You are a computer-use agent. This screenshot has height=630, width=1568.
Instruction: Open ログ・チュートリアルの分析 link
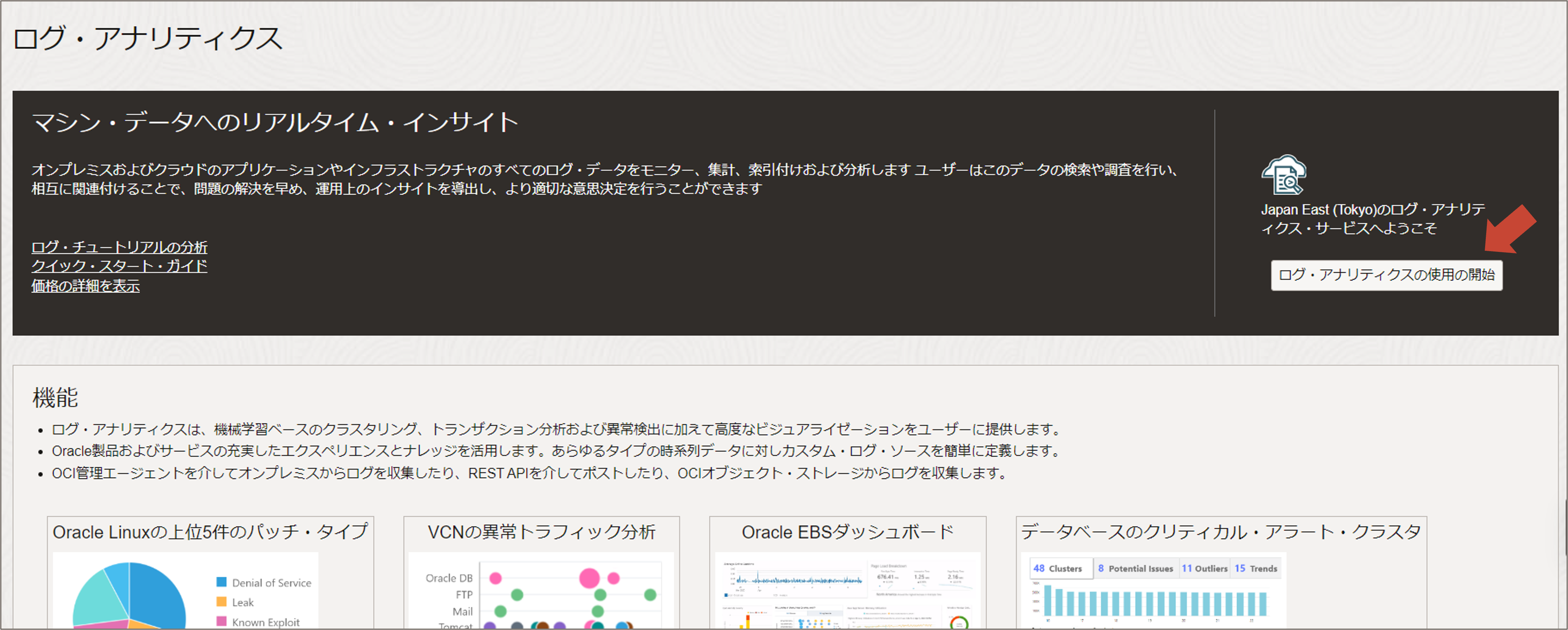pos(119,247)
